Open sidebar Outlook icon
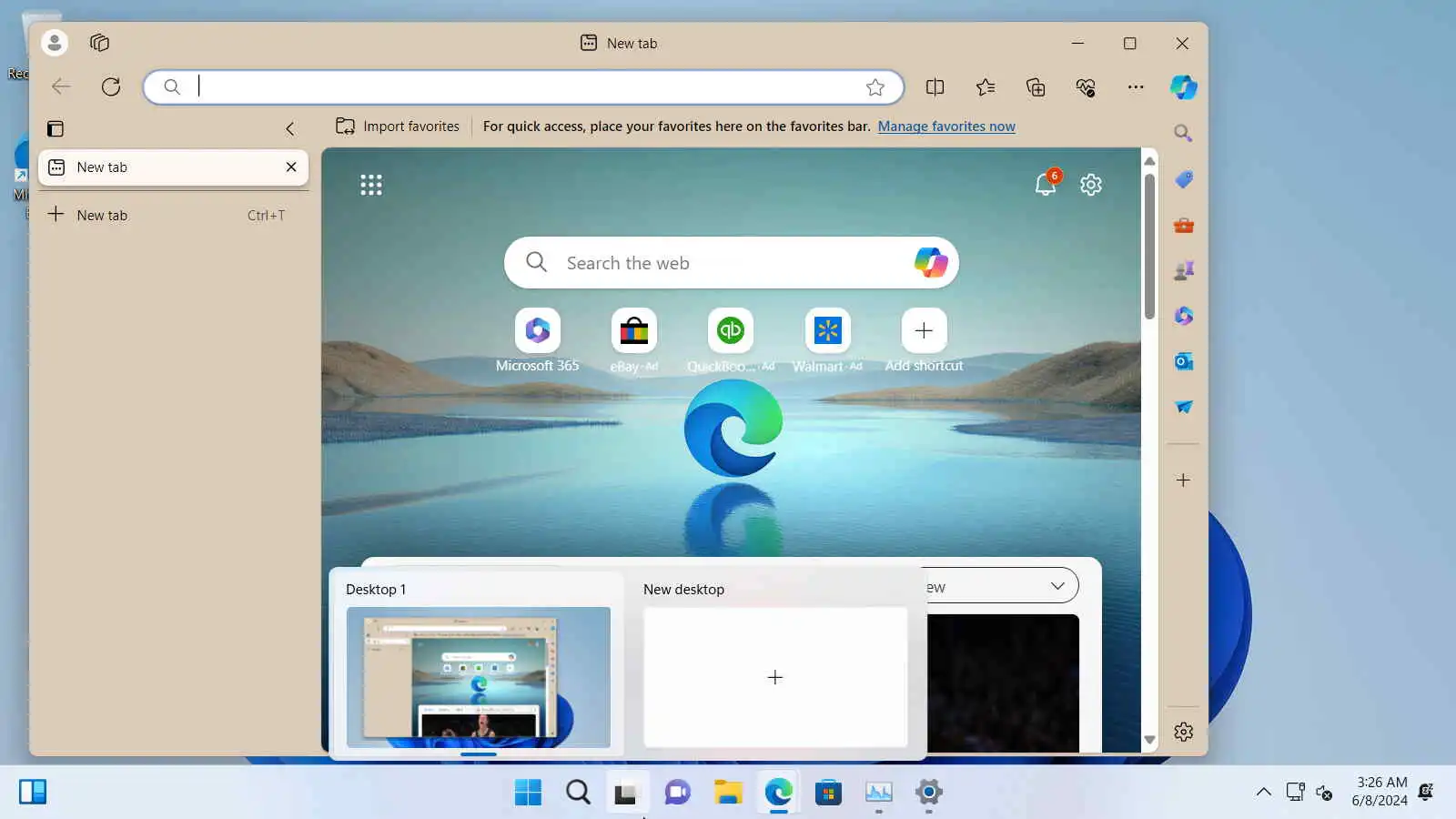 click(1183, 361)
